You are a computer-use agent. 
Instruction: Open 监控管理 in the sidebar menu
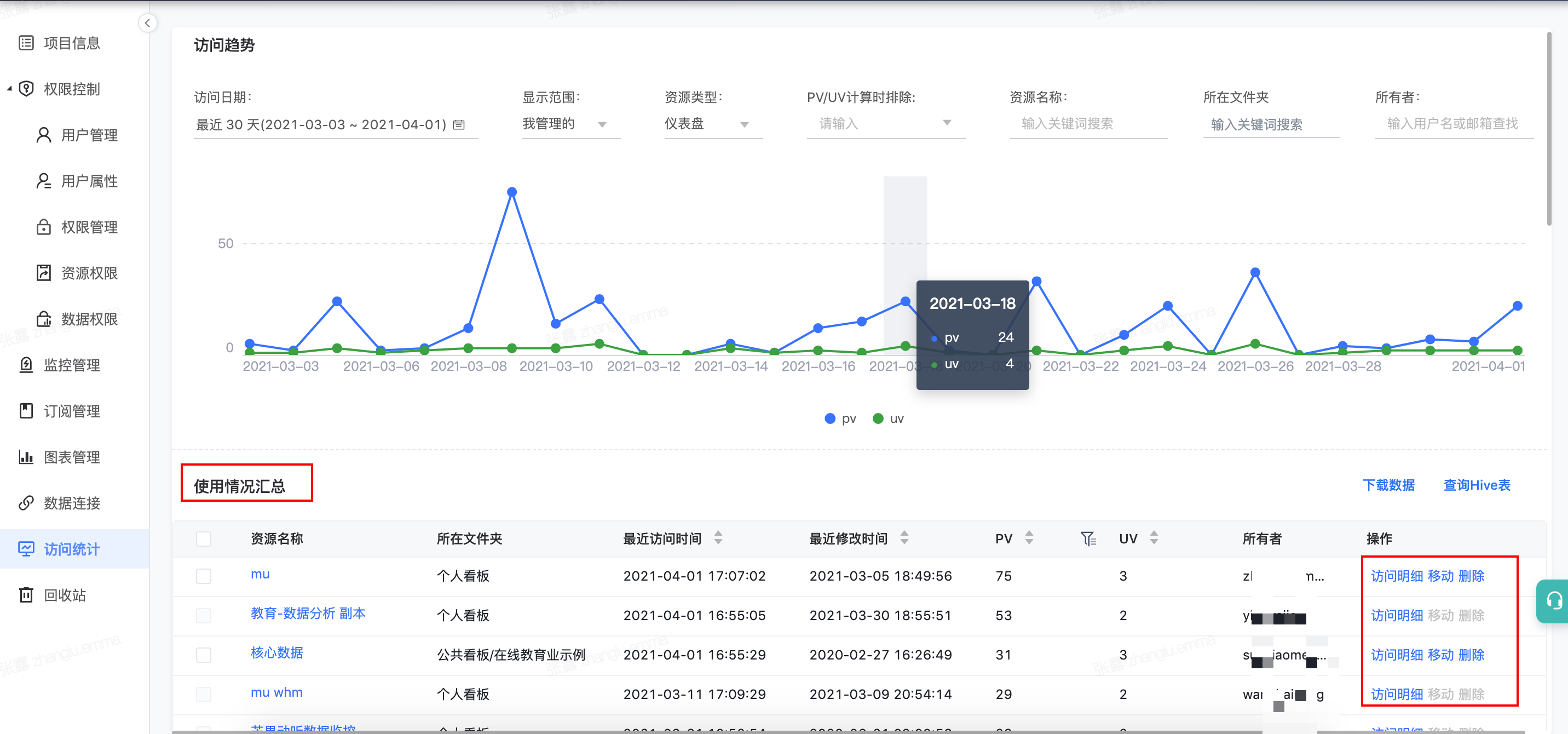click(x=72, y=365)
